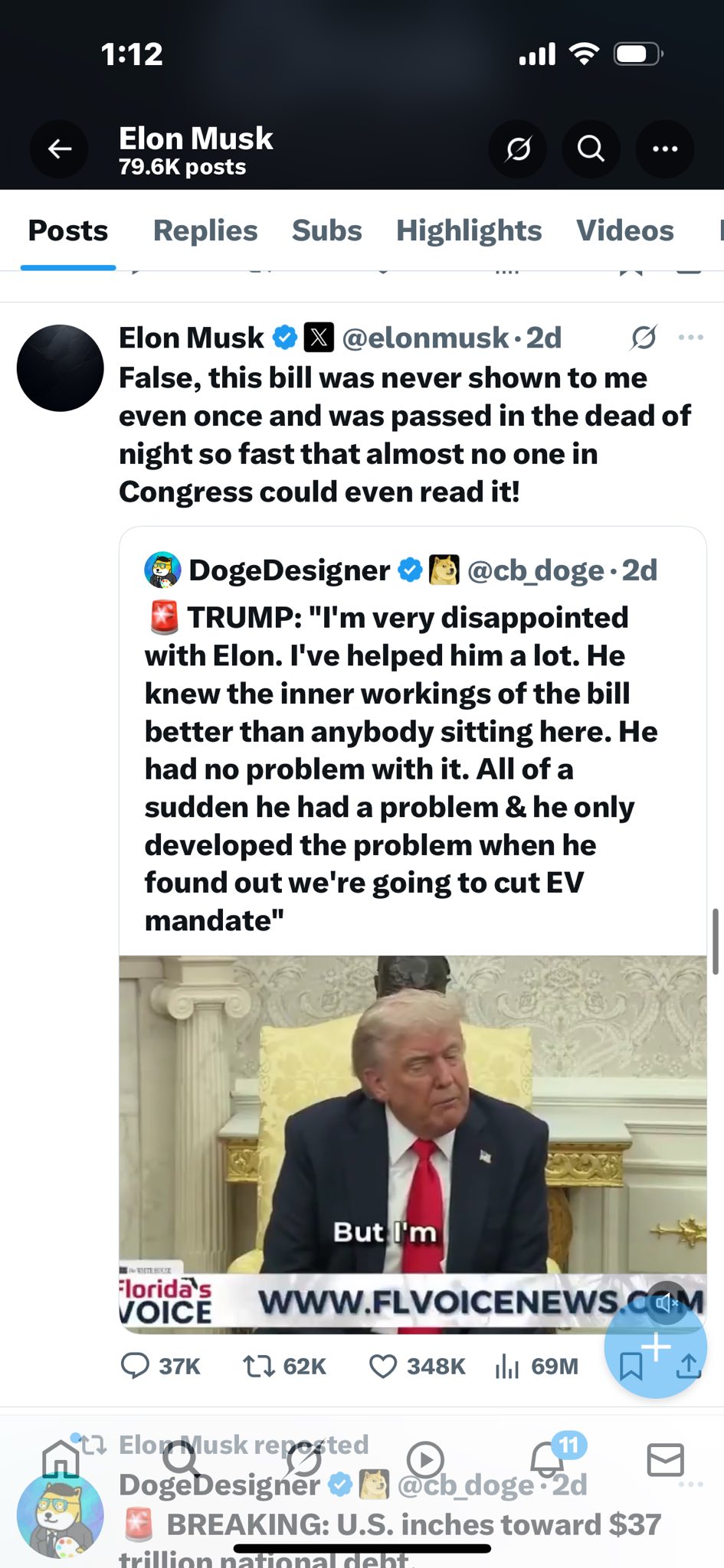Viewport: 724px width, 1568px height.
Task: Bookmark the post
Action: 630,1367
